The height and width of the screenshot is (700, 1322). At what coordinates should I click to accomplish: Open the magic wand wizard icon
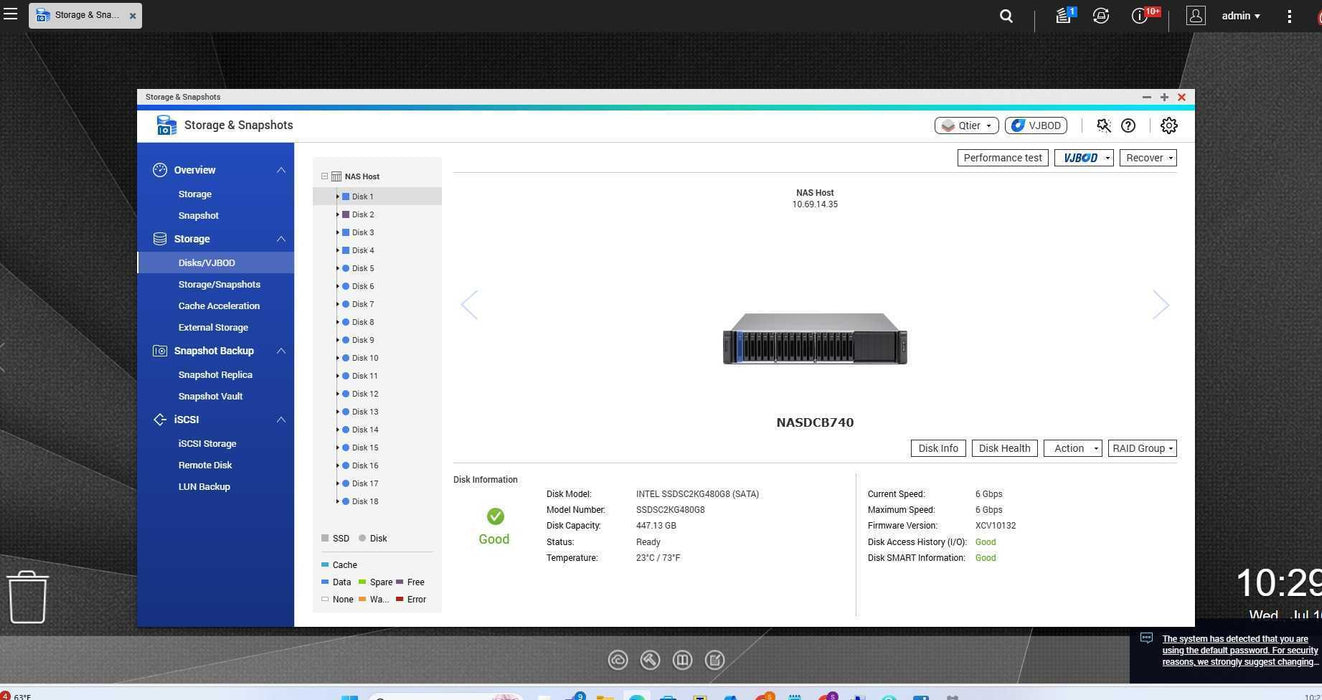[x=1103, y=126]
